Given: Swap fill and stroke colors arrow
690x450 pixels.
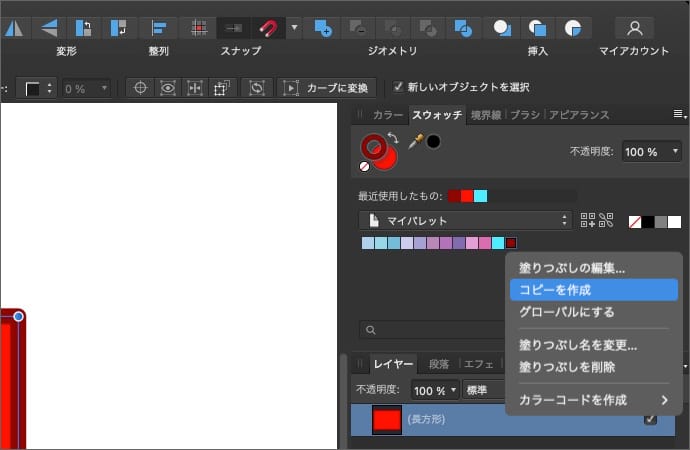Looking at the screenshot, I should [x=393, y=140].
